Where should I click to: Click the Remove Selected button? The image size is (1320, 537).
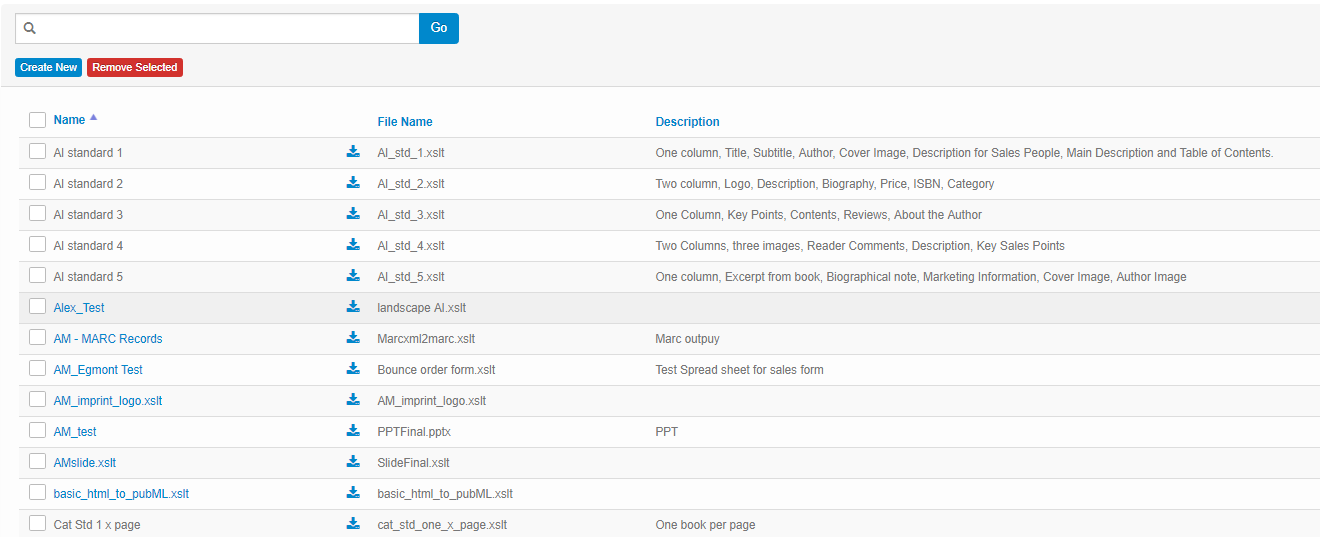point(135,67)
